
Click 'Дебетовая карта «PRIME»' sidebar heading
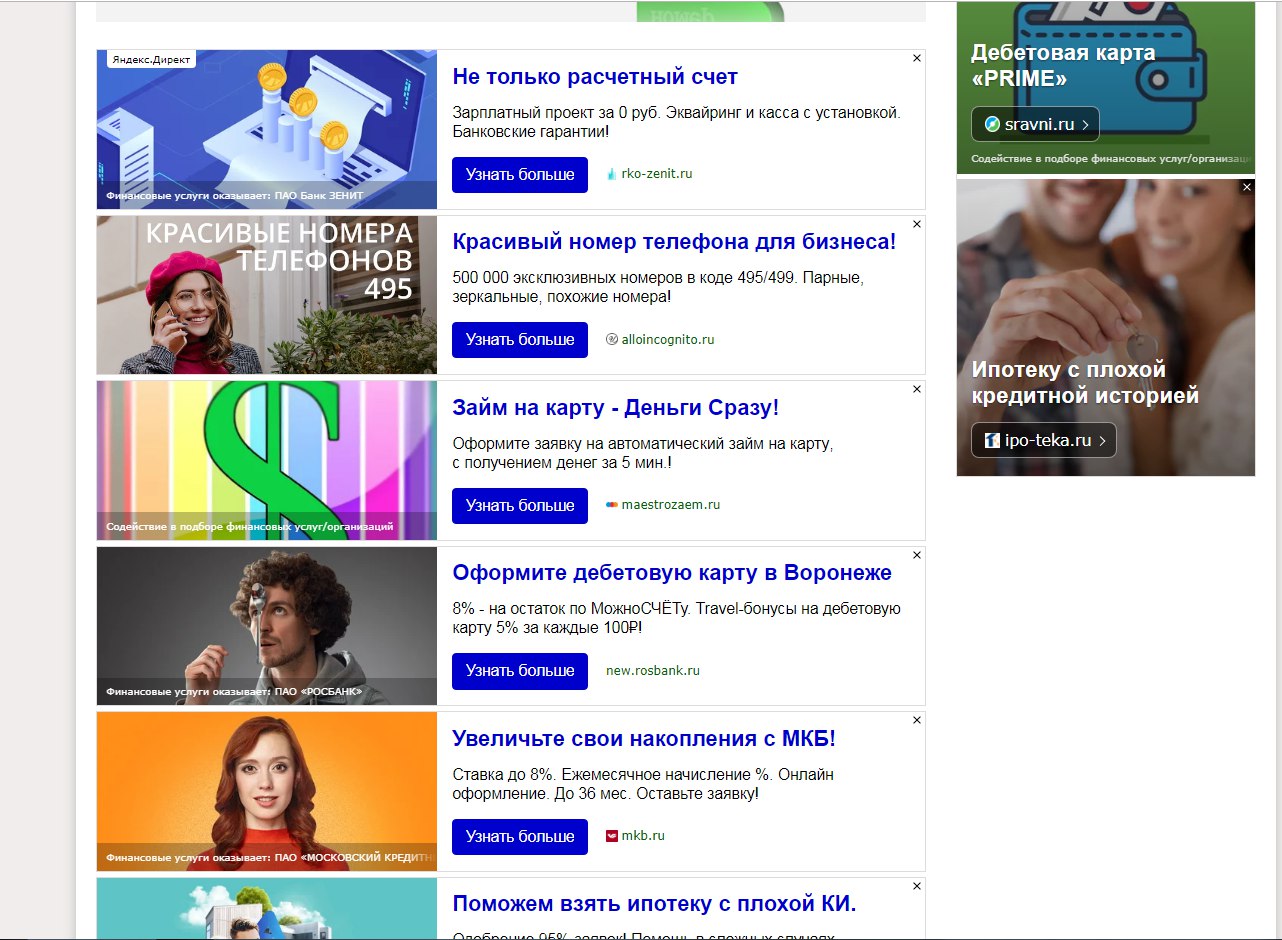[x=1063, y=65]
